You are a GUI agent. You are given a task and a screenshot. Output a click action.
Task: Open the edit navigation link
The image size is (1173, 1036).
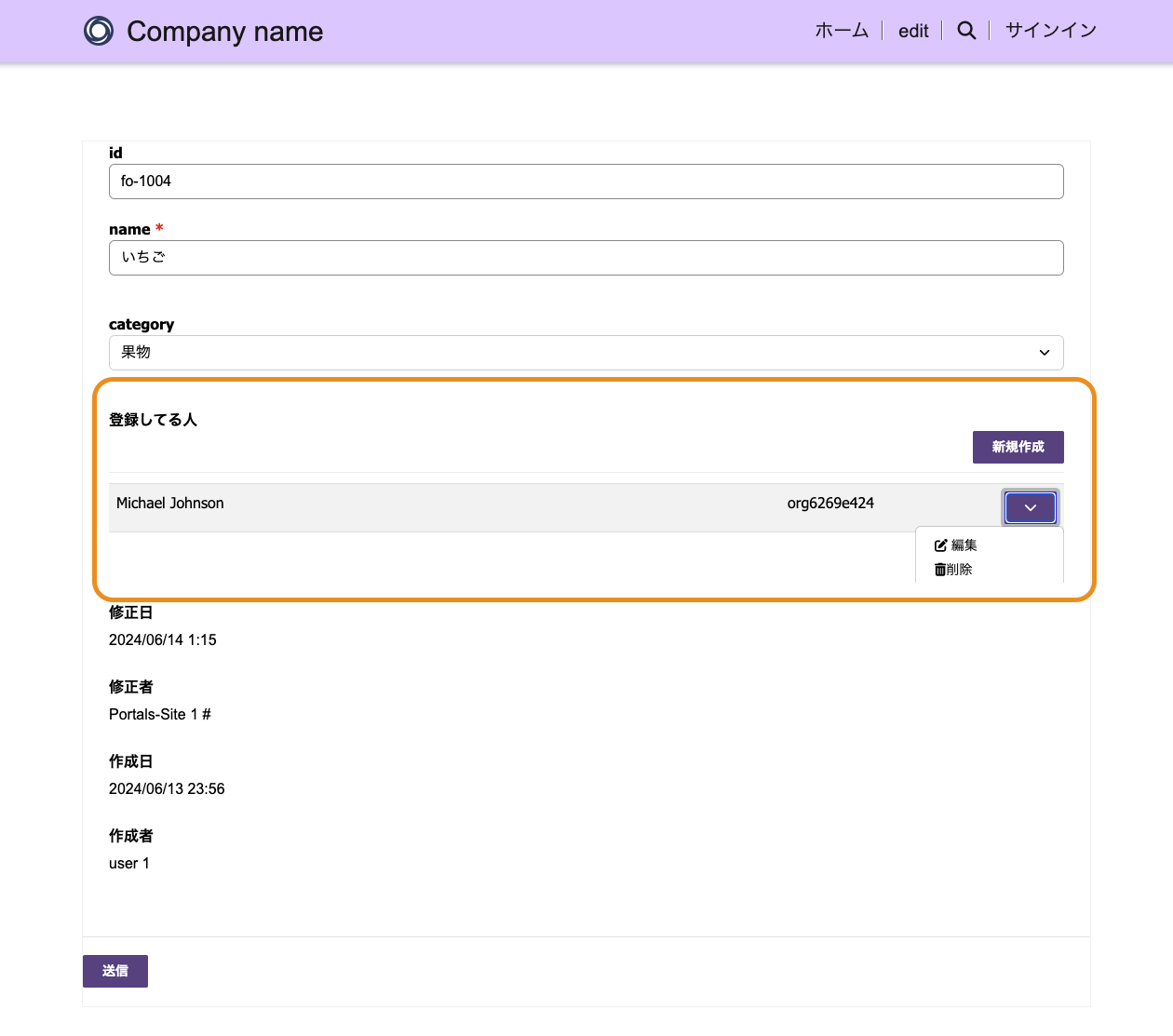point(912,31)
